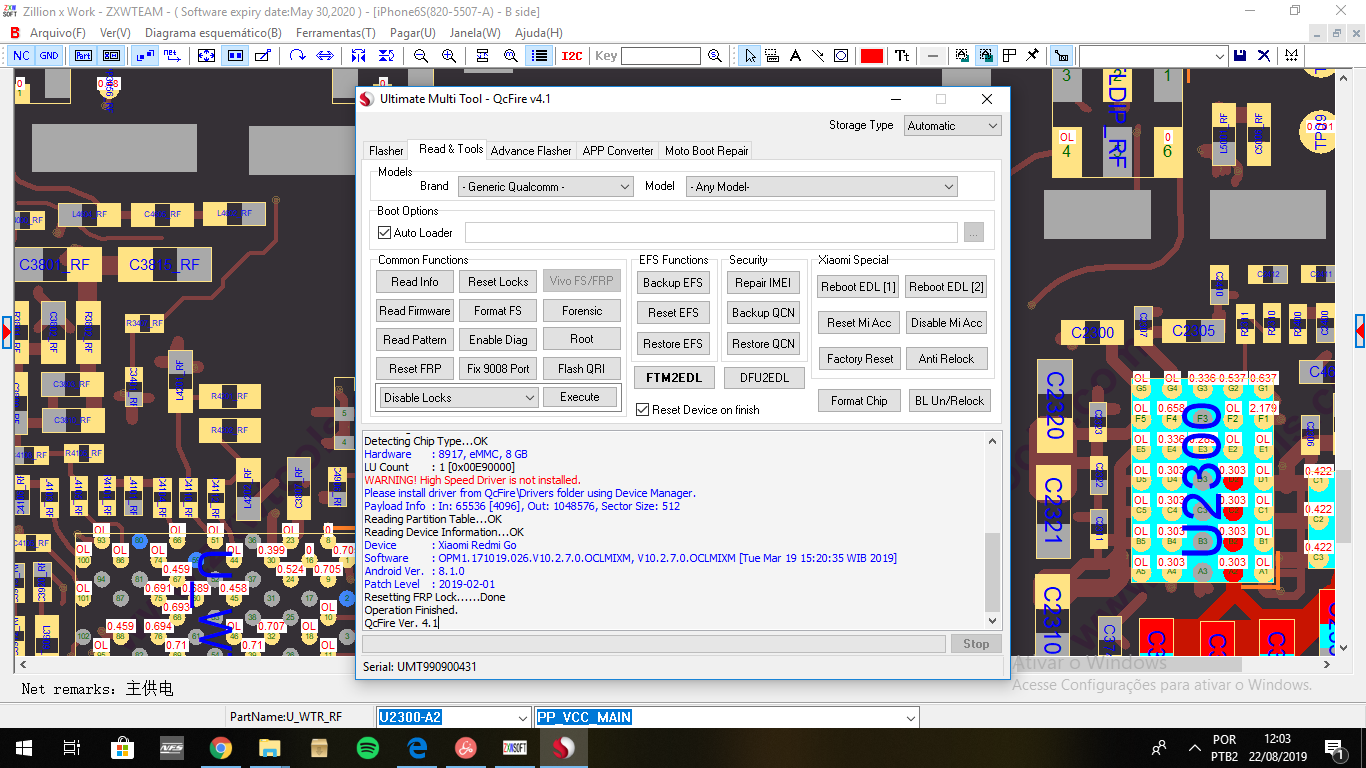Image resolution: width=1366 pixels, height=768 pixels.
Task: Open the empty toolbar combo box
Action: point(1153,56)
